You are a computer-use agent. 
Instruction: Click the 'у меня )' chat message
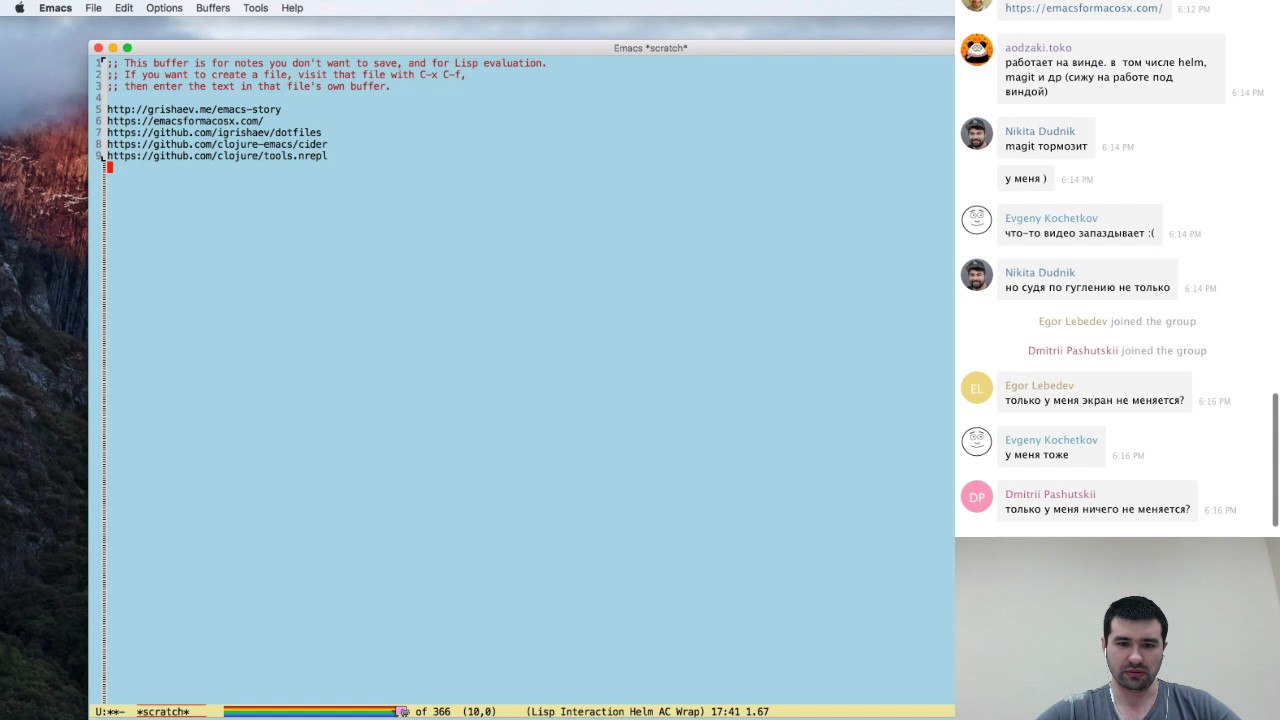[1026, 179]
